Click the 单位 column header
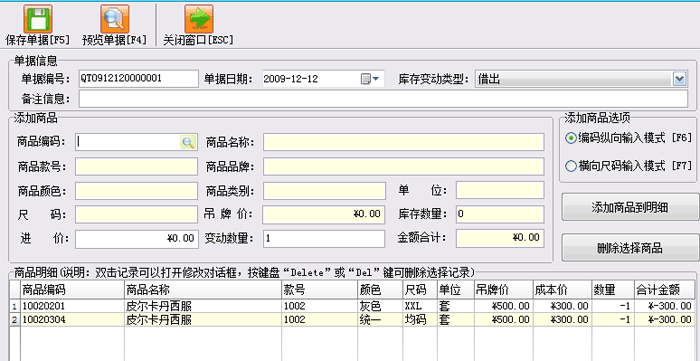Image resolution: width=700 pixels, height=361 pixels. tap(456, 290)
